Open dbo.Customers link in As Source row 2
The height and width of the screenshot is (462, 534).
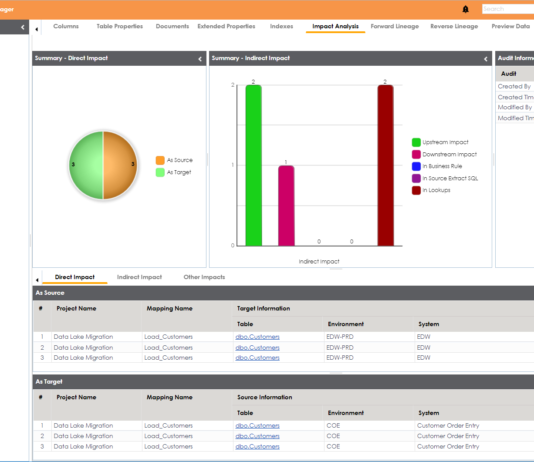257,348
